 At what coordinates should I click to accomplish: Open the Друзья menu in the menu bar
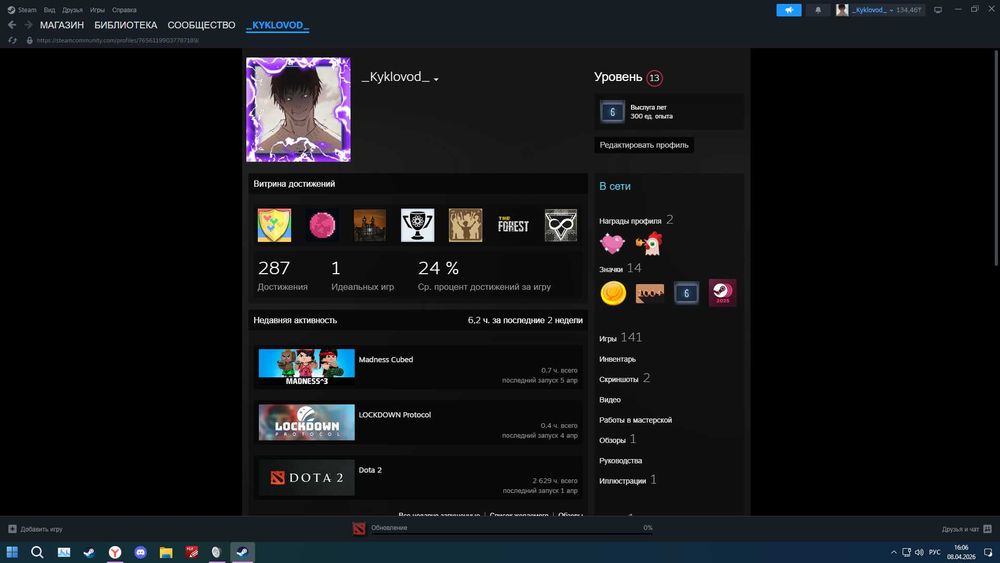(x=72, y=10)
